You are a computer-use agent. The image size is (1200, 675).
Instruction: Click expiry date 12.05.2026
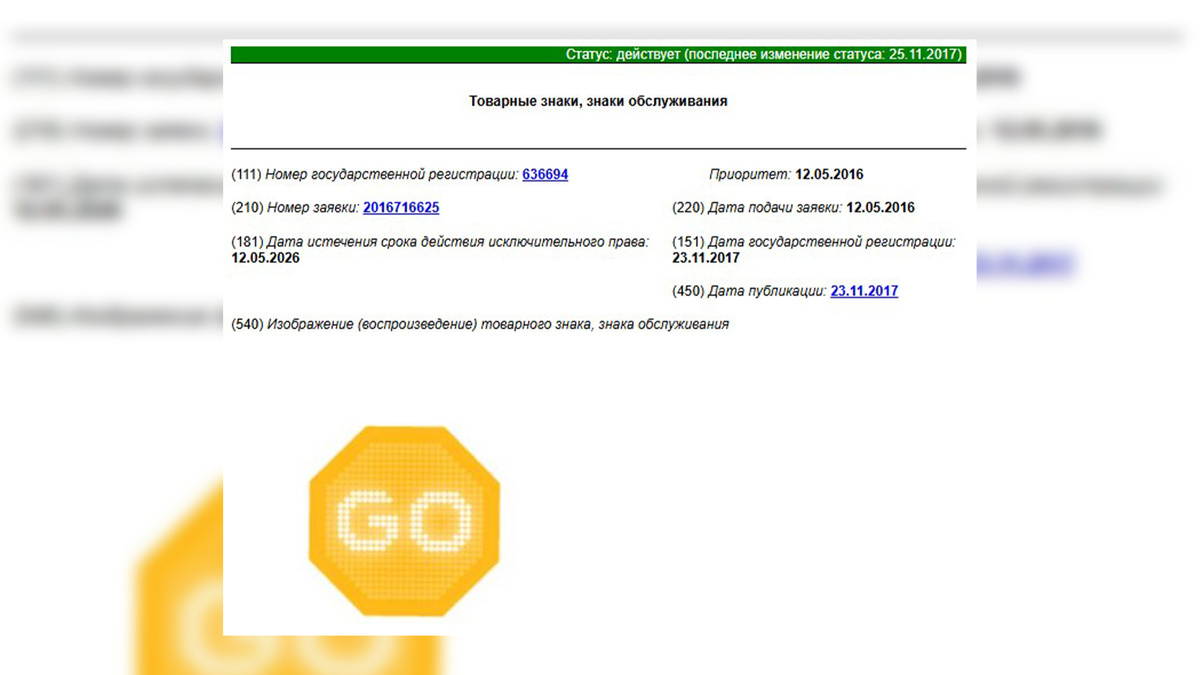(x=265, y=257)
